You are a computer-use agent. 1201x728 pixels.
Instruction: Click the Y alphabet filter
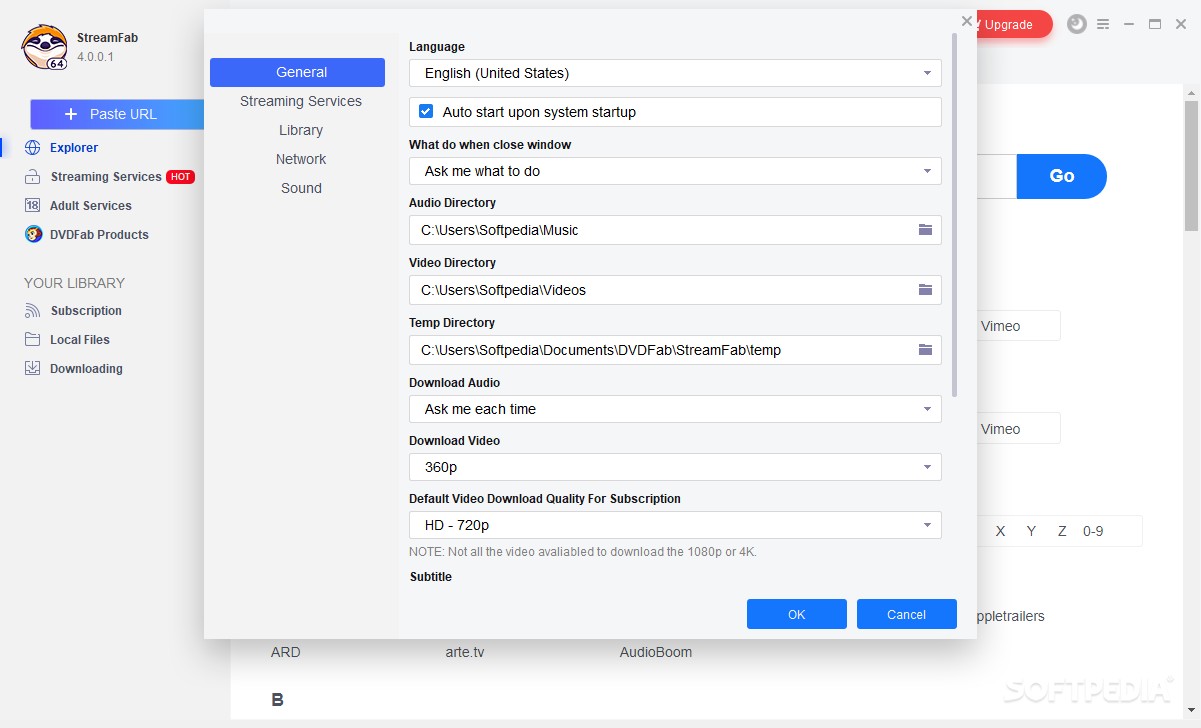[x=1031, y=531]
